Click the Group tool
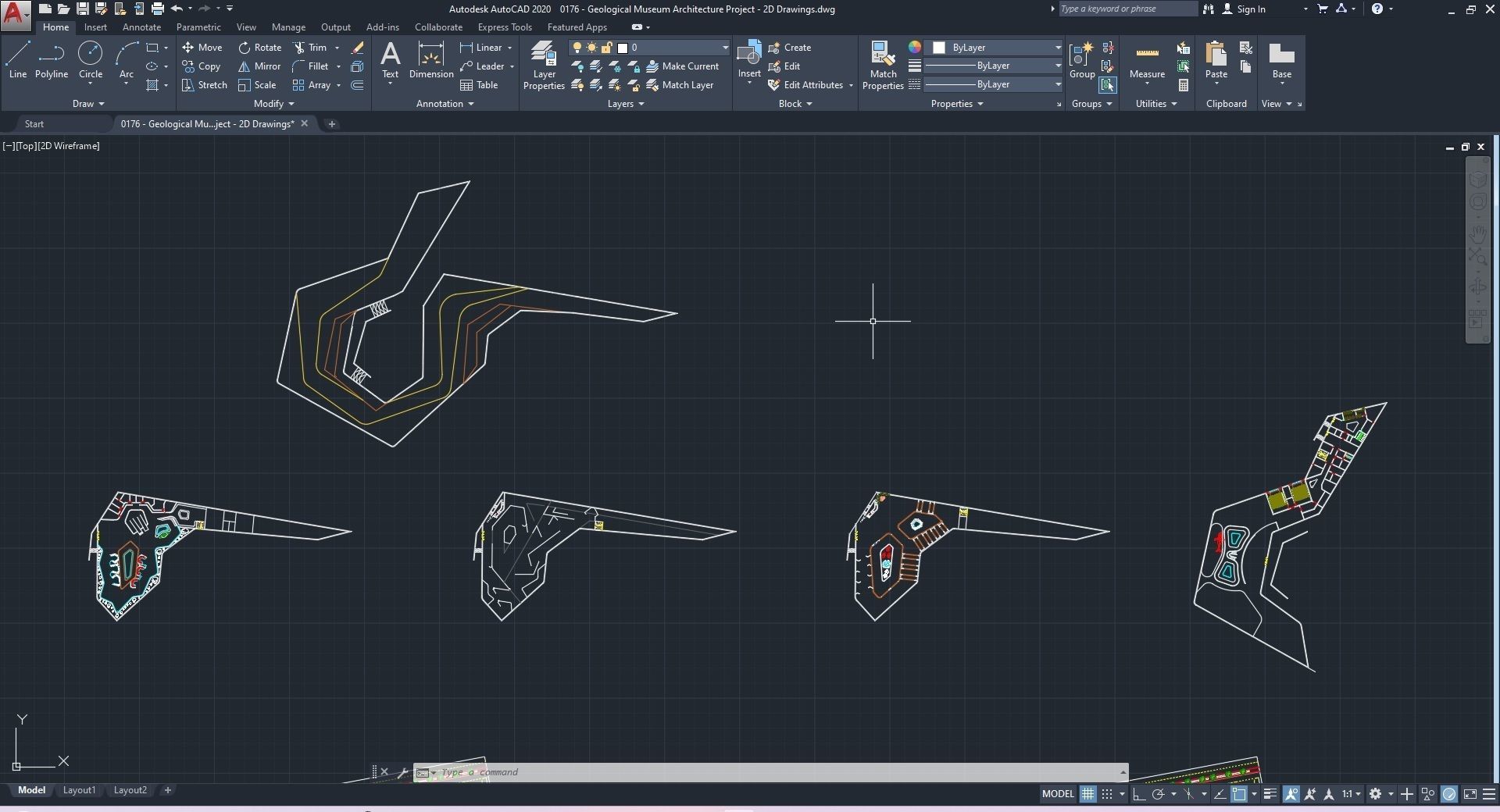Image resolution: width=1500 pixels, height=812 pixels. pos(1082,60)
